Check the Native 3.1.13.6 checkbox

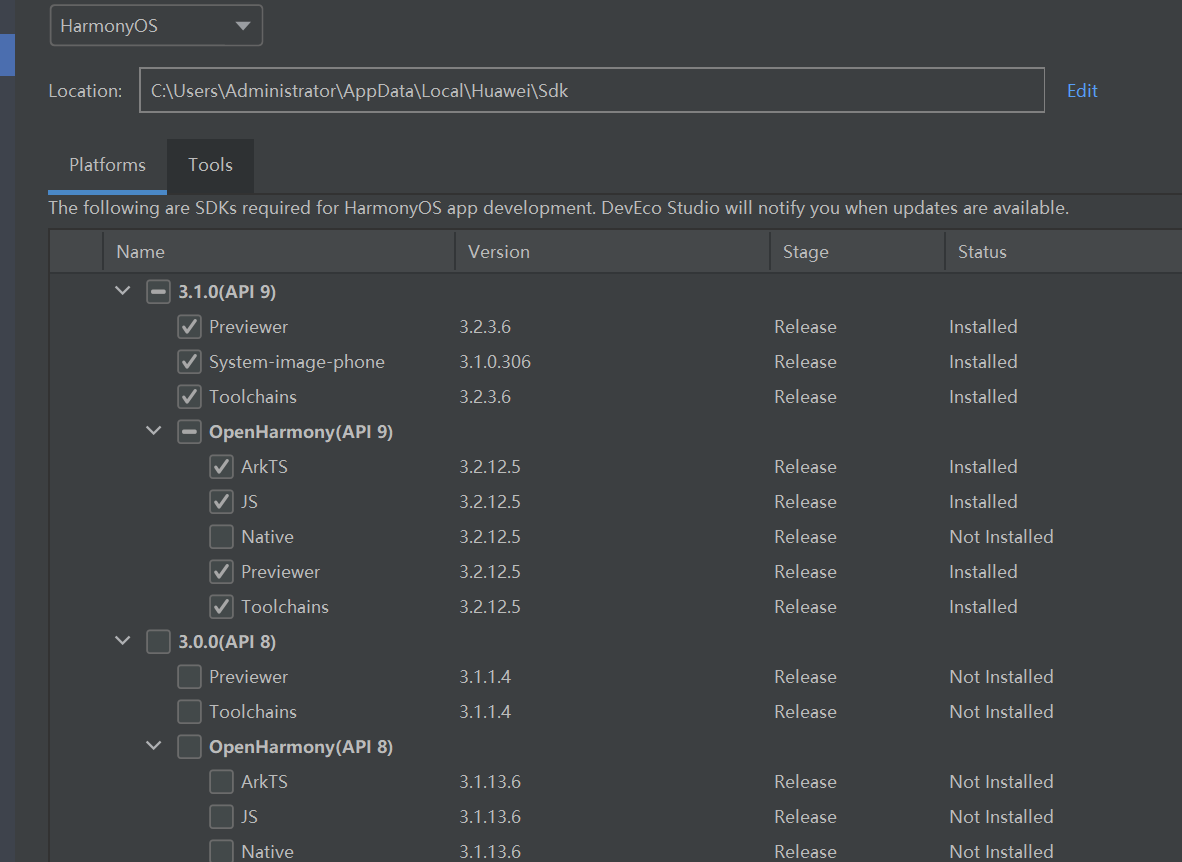pyautogui.click(x=221, y=851)
